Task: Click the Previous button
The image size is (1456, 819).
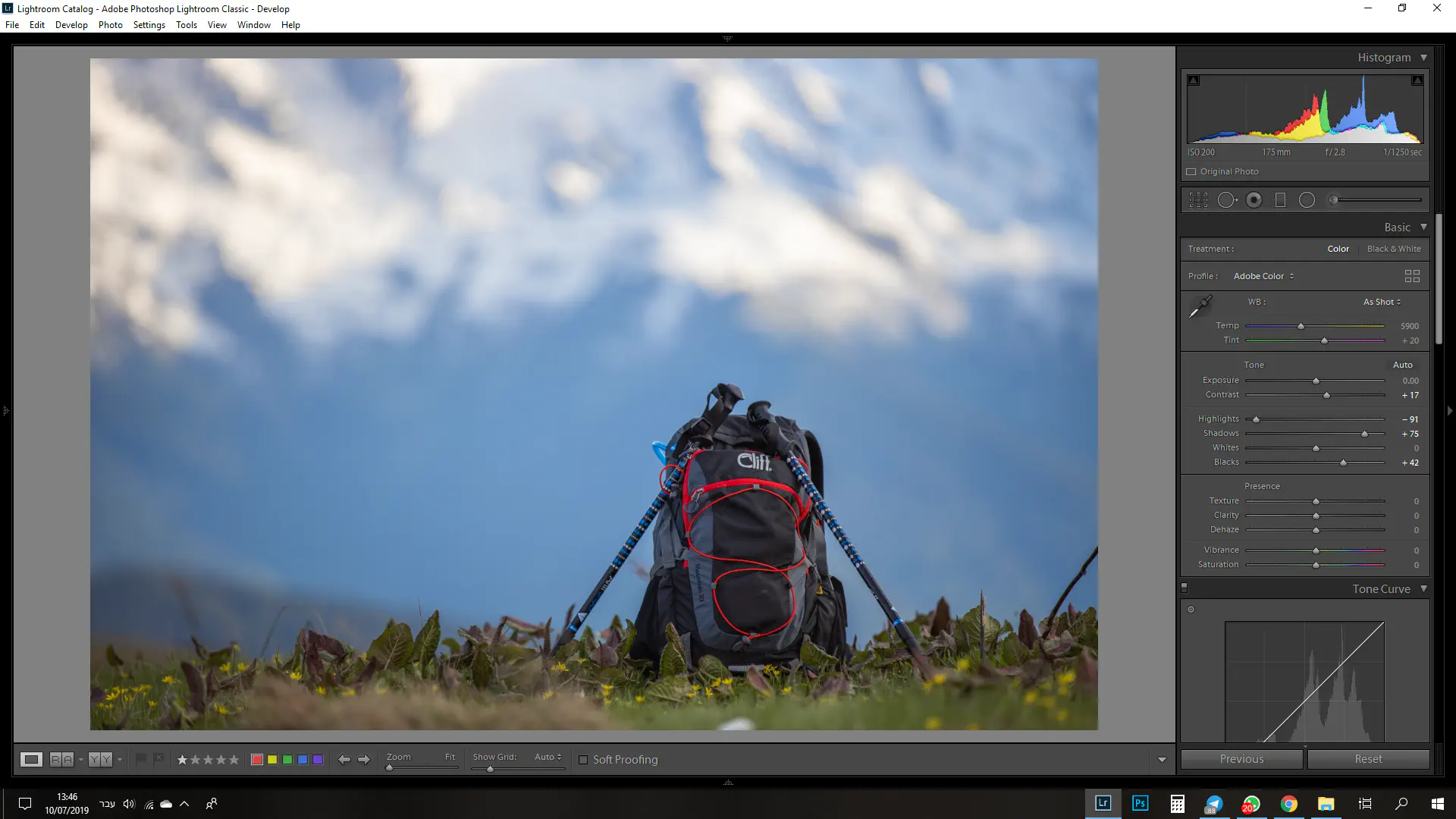Action: point(1241,759)
